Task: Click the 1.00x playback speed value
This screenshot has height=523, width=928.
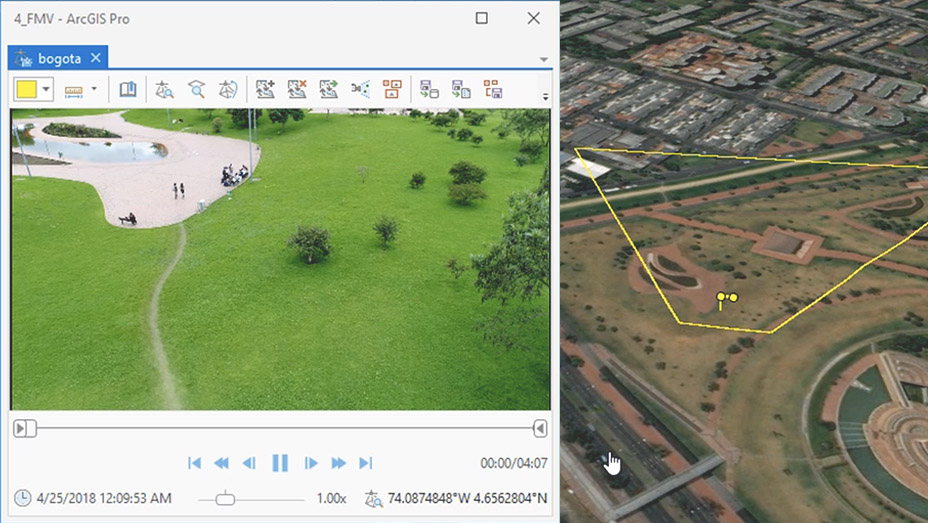Action: 331,498
